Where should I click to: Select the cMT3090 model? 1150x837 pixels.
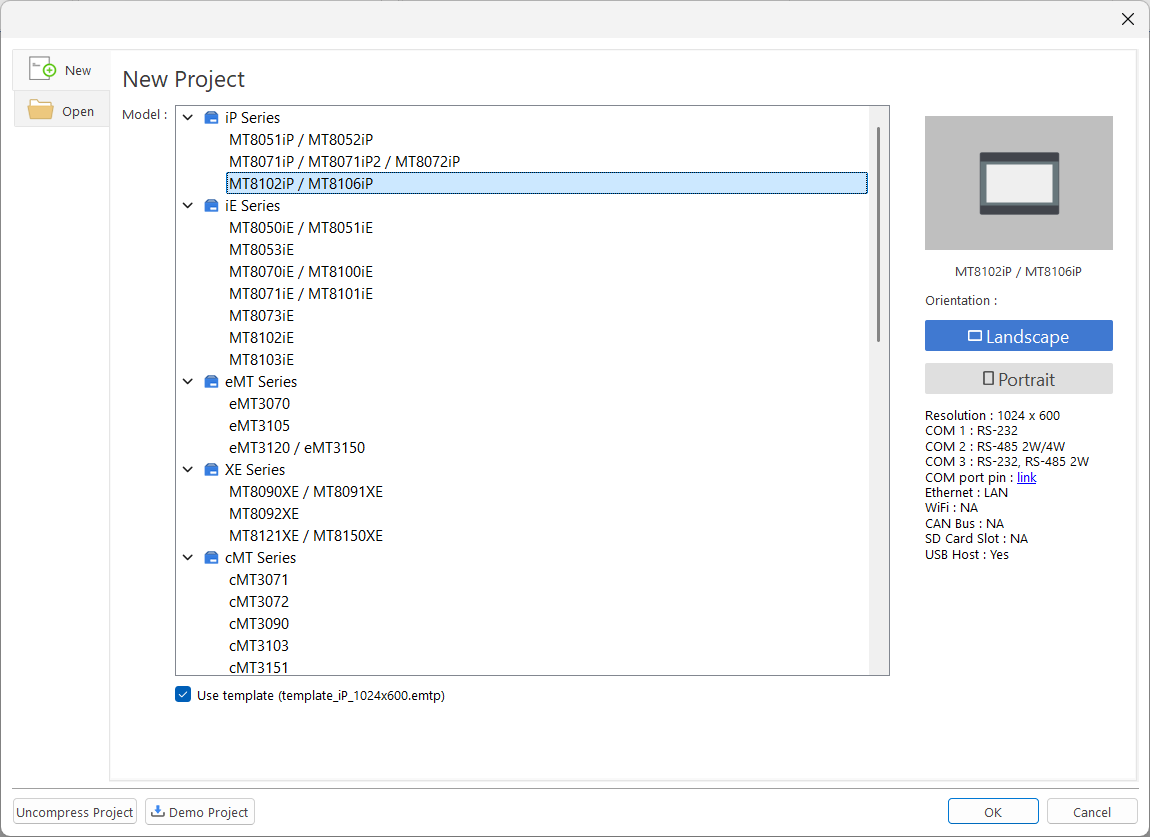click(259, 624)
